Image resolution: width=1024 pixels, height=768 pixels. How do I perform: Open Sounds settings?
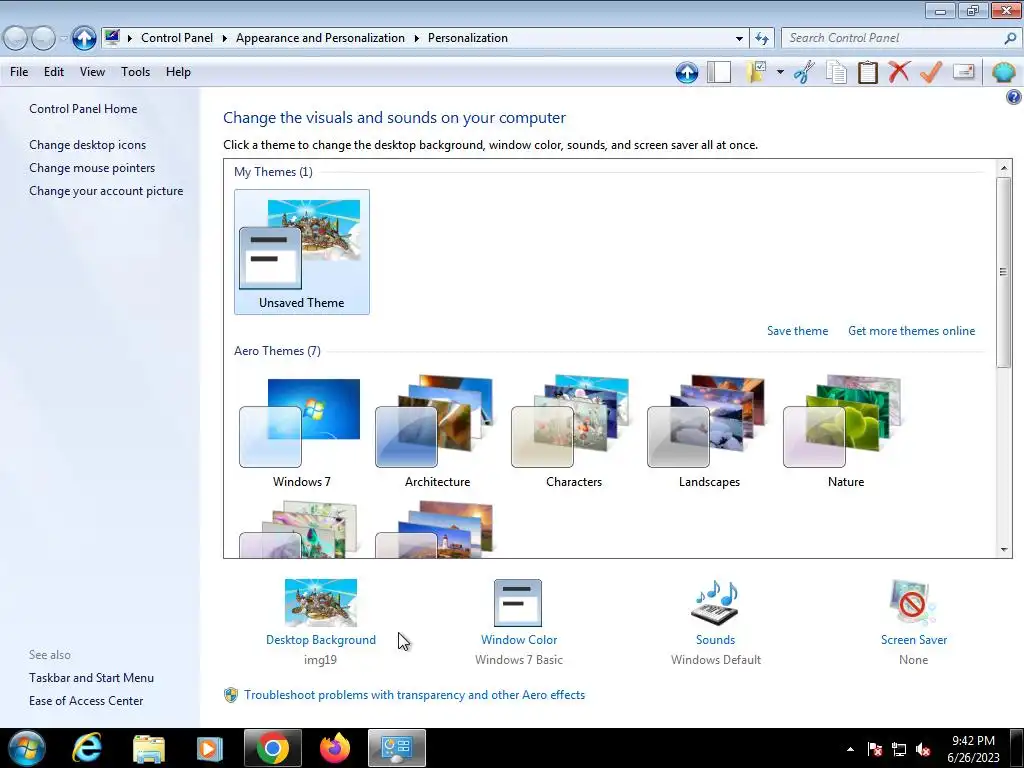(x=715, y=640)
